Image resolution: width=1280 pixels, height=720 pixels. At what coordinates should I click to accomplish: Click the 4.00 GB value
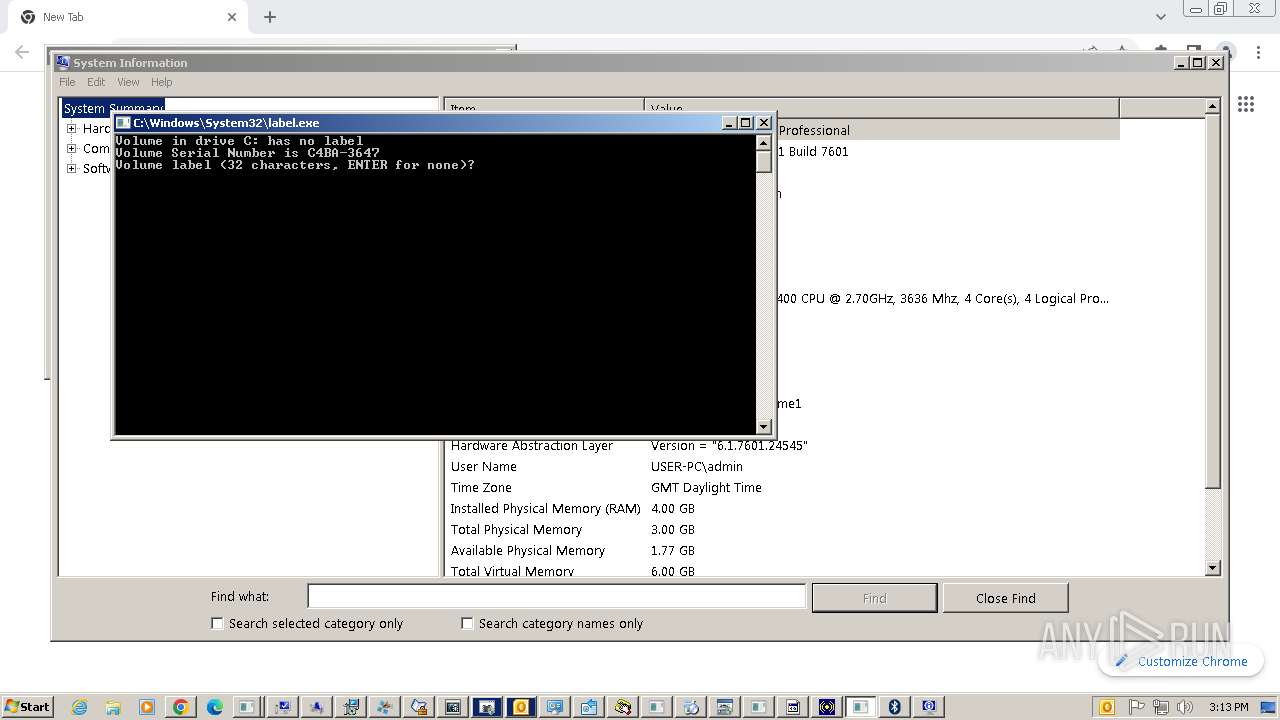coord(673,508)
